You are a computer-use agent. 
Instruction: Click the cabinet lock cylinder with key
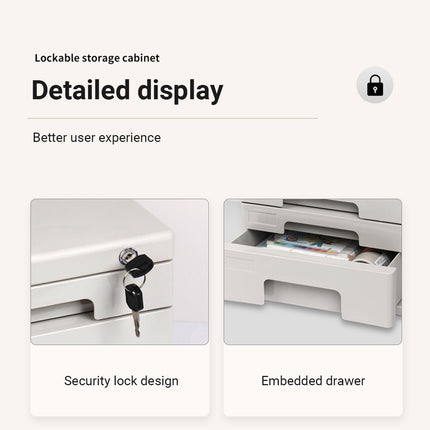[128, 256]
